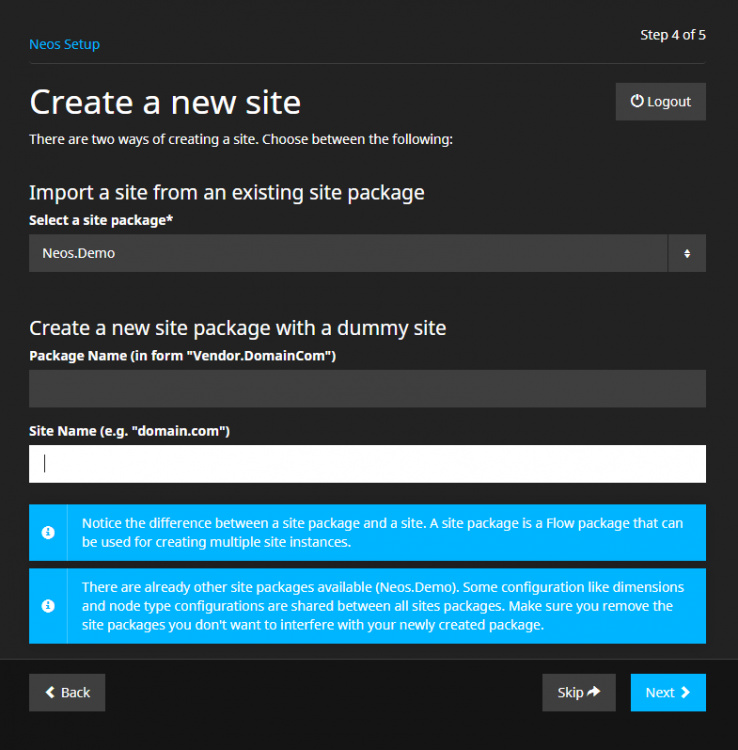Screen dimensions: 738x750
Task: Click the "There are two ways of creating a site" text
Action: point(241,139)
